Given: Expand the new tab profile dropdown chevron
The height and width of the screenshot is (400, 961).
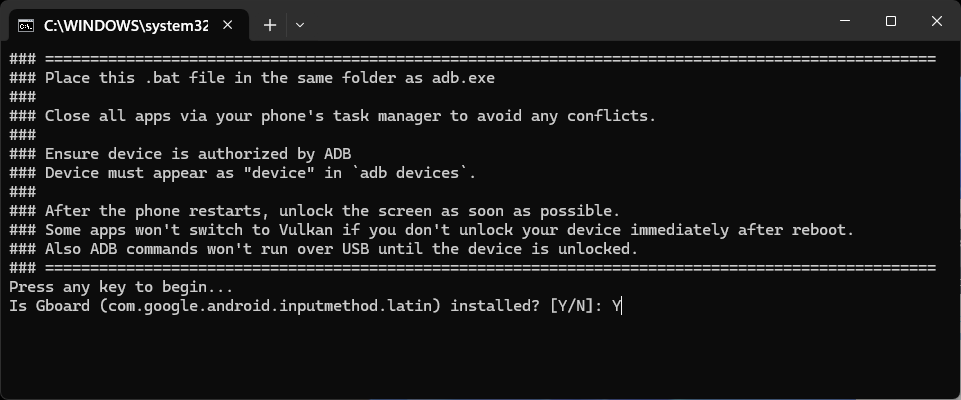Looking at the screenshot, I should tap(300, 25).
